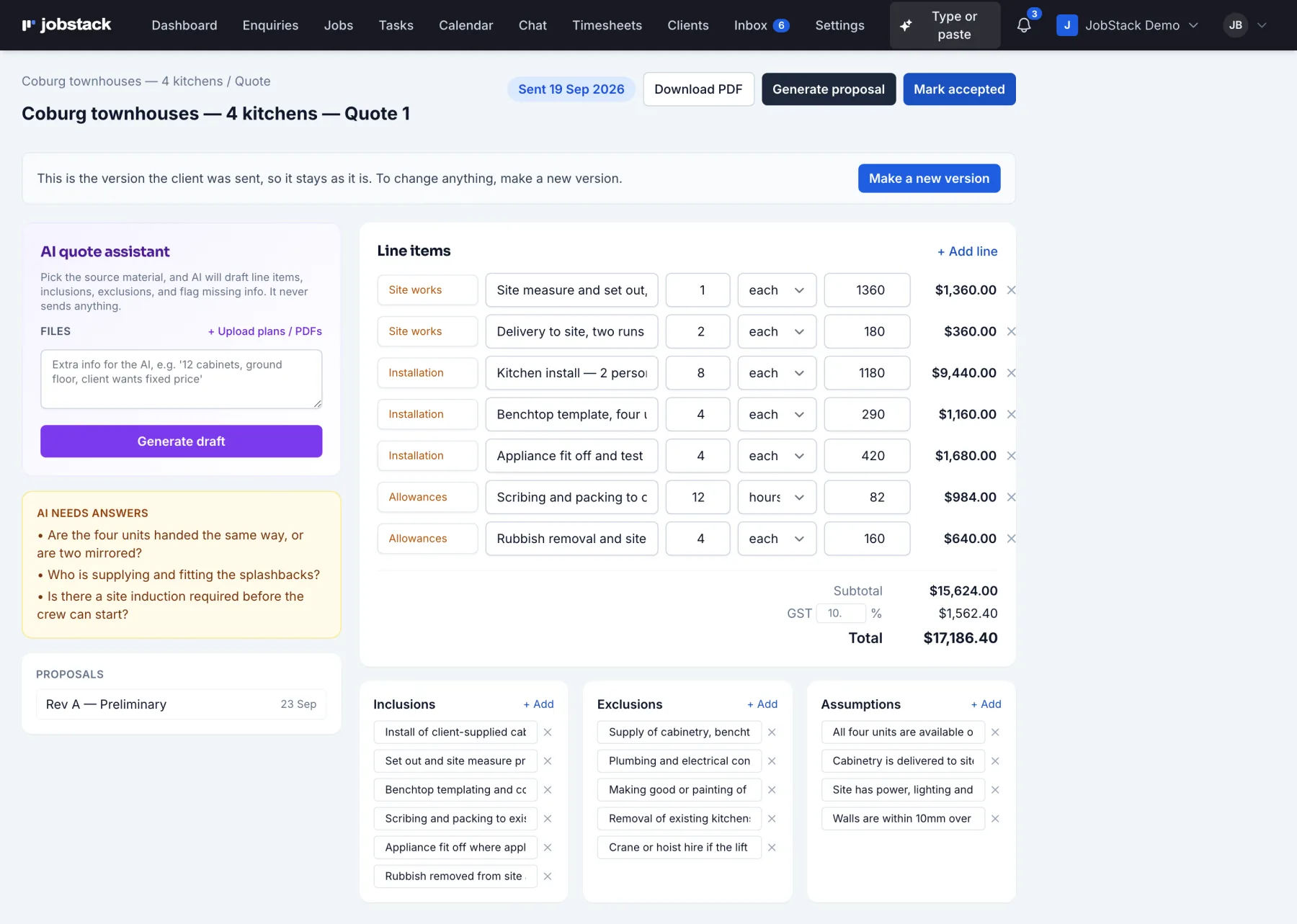Click the Generate draft button
This screenshot has width=1297, height=924.
point(182,441)
